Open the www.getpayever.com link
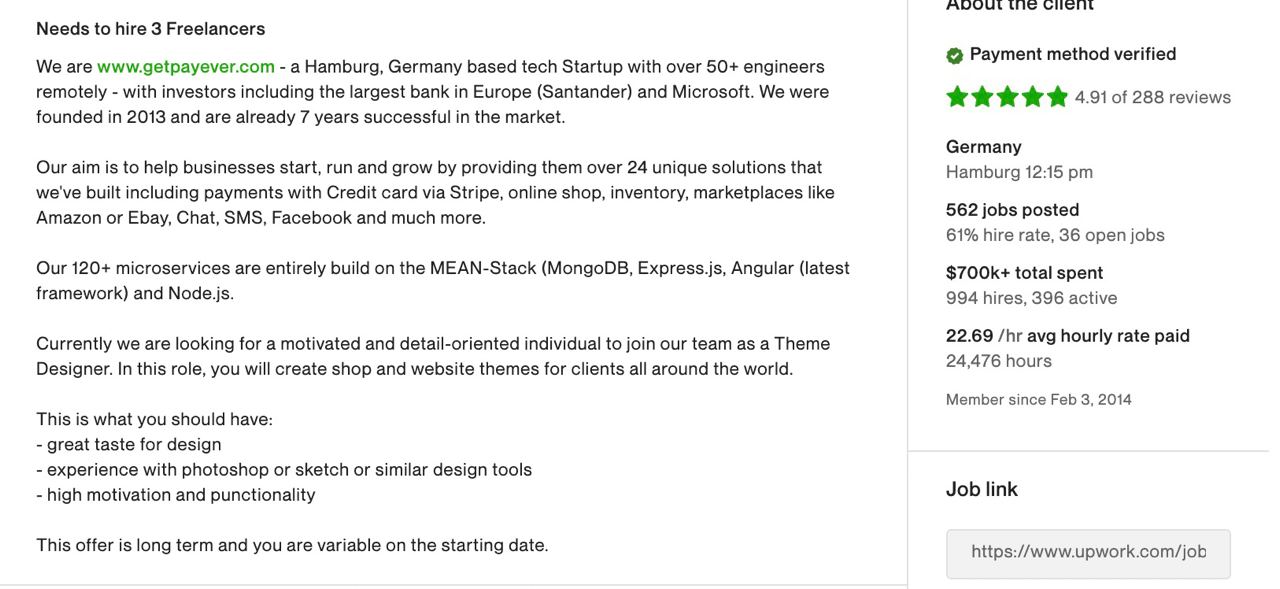The width and height of the screenshot is (1280, 589). point(186,67)
